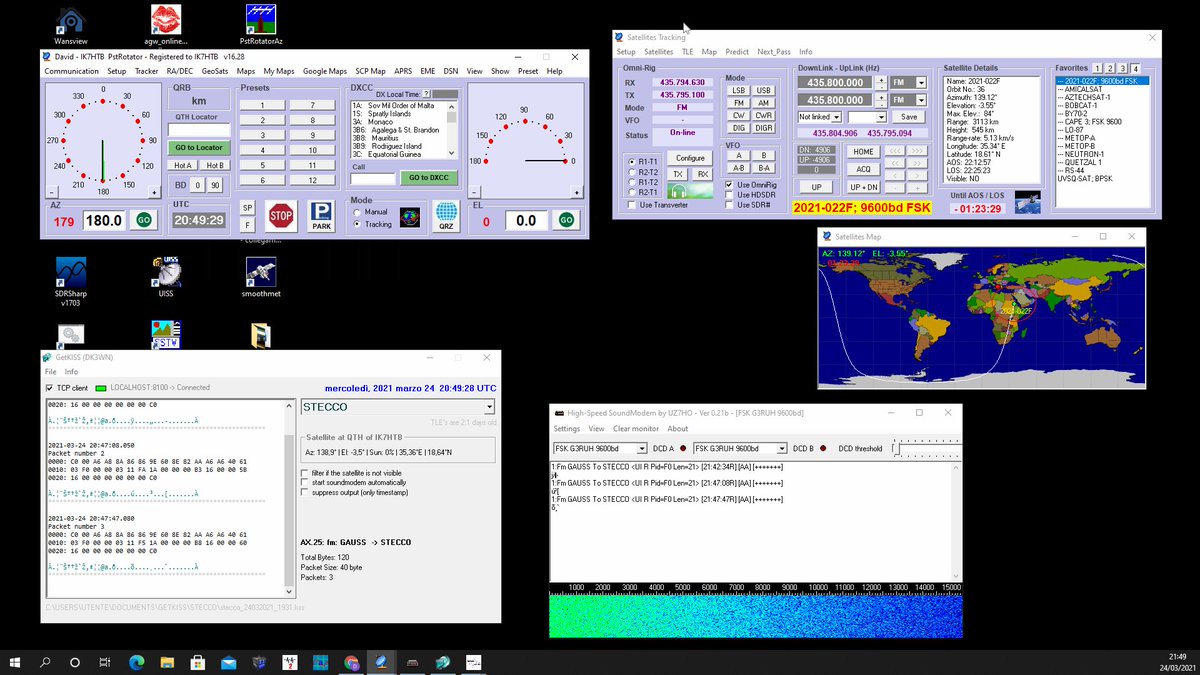1200x675 pixels.
Task: Click the GO to Locator button
Action: click(199, 148)
